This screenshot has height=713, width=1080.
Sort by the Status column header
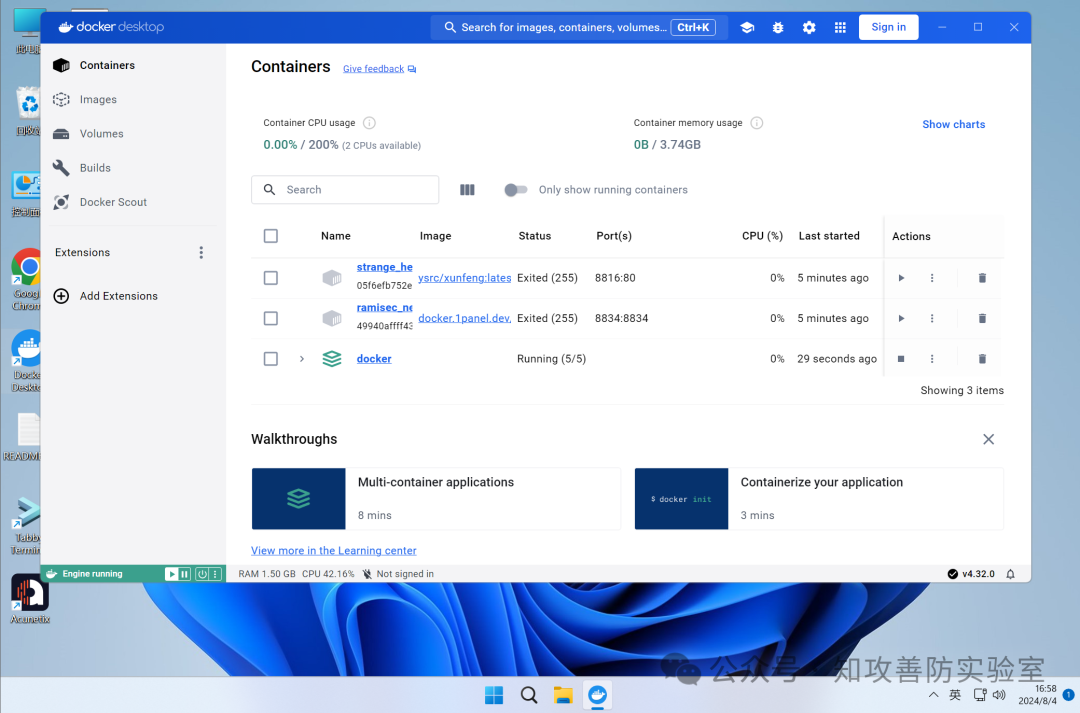[x=534, y=236]
